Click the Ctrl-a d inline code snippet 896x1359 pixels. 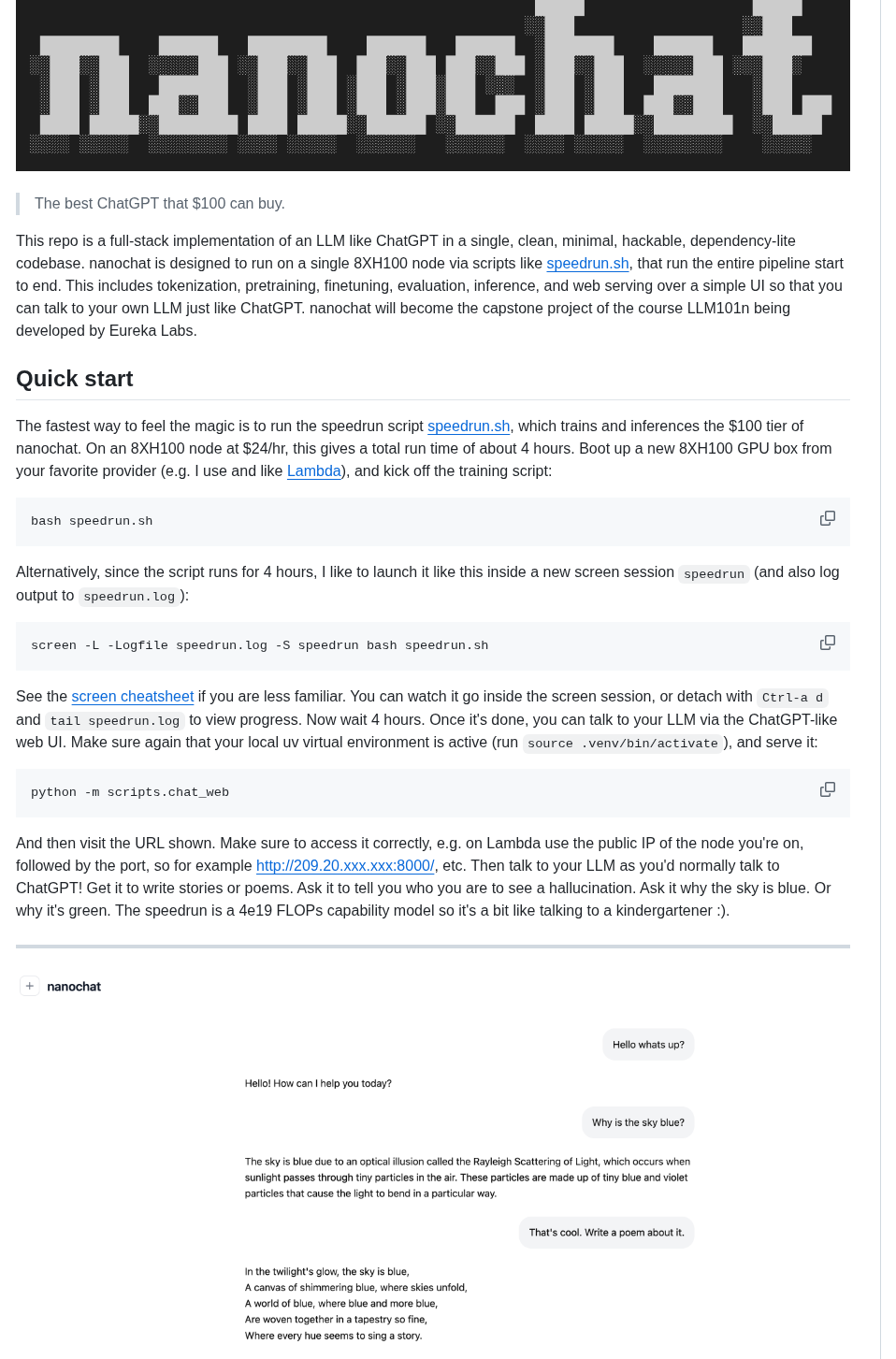791,698
